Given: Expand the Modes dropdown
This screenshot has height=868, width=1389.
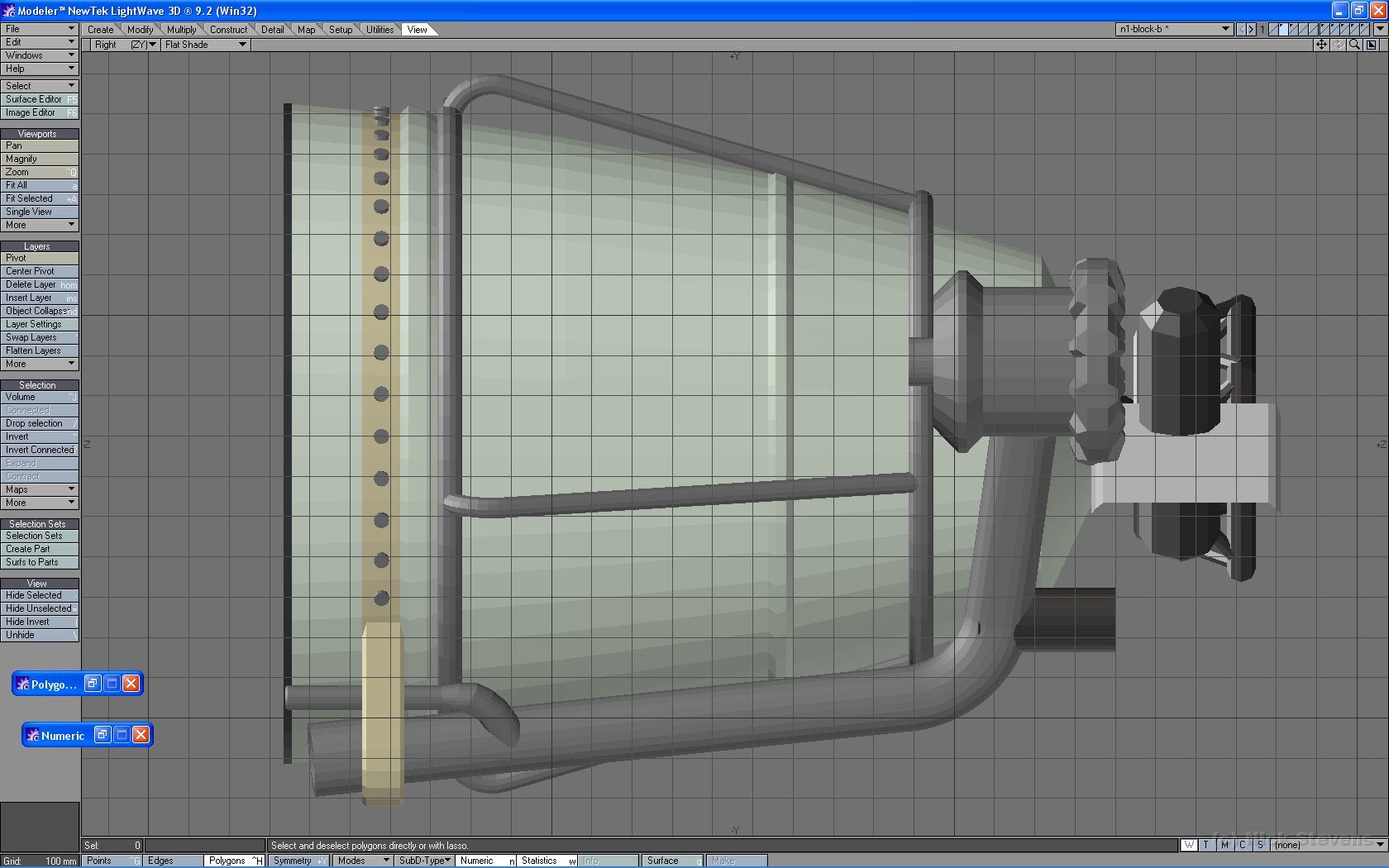Looking at the screenshot, I should coord(362,861).
